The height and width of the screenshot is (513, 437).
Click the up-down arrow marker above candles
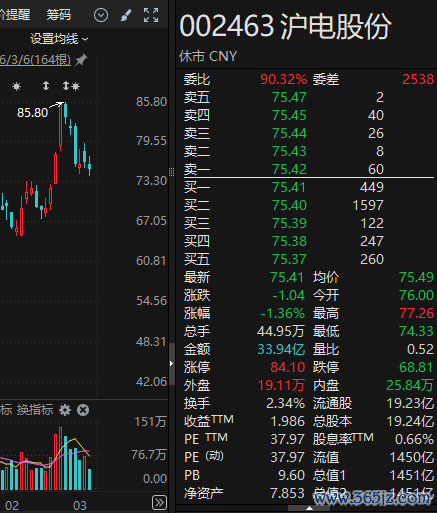coord(46,86)
